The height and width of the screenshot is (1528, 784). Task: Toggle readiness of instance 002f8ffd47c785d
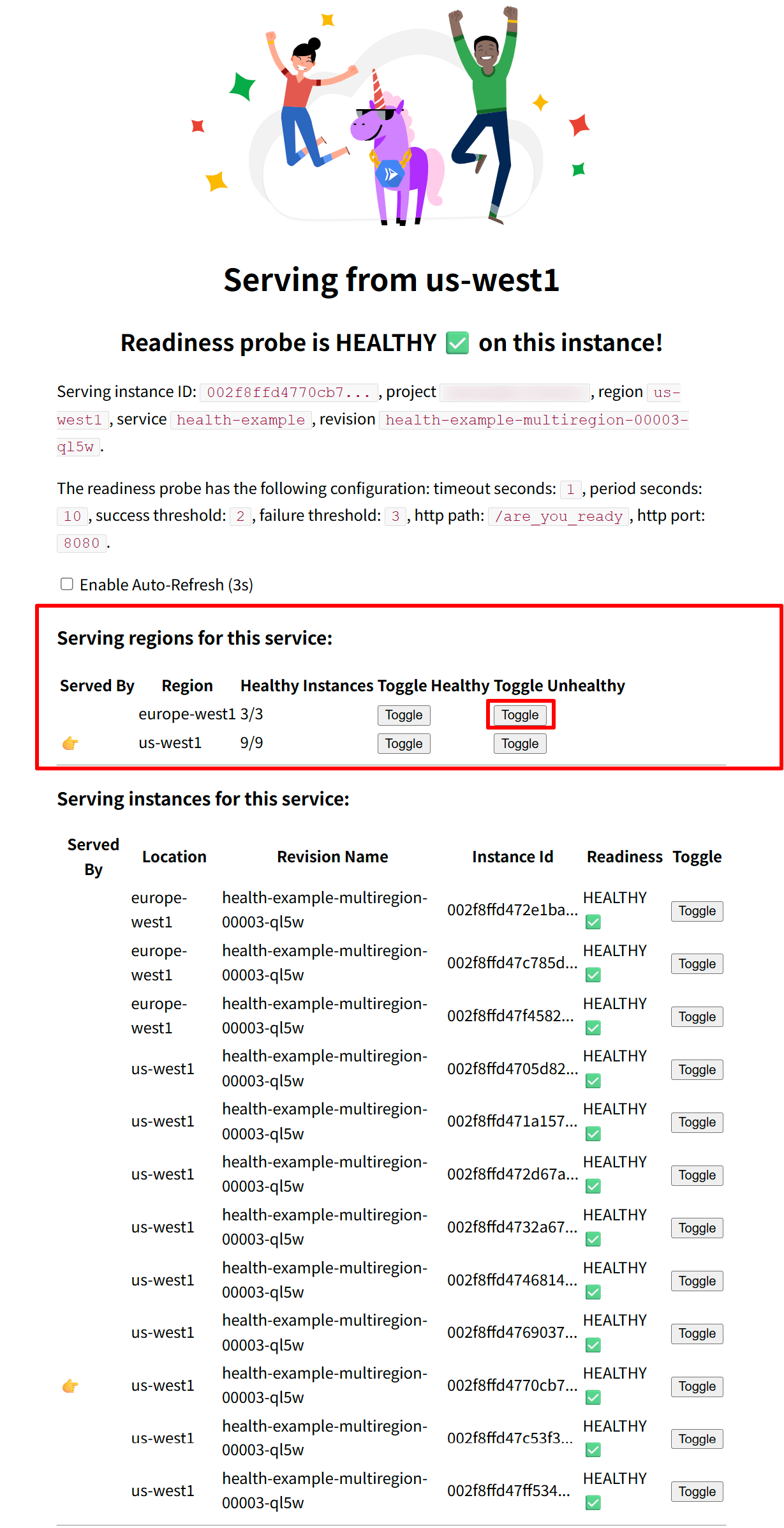point(697,964)
